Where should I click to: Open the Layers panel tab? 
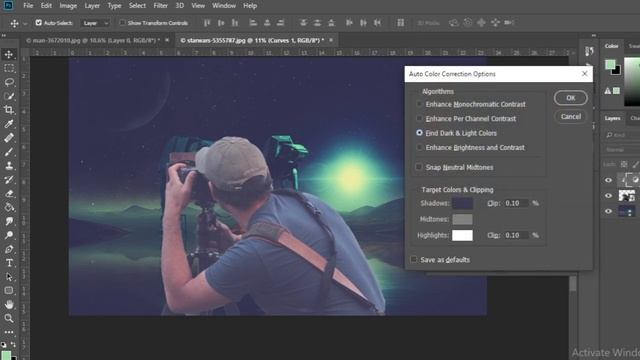click(x=612, y=118)
